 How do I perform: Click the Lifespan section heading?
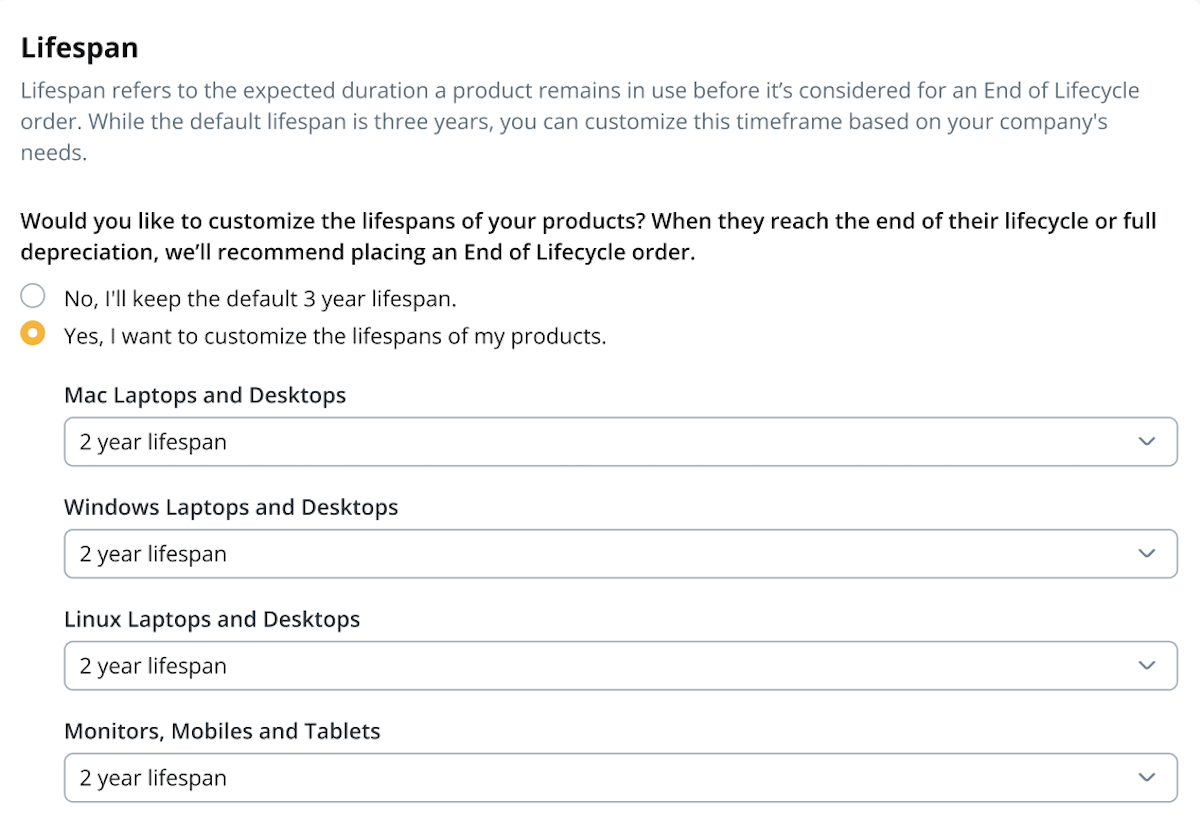click(79, 47)
